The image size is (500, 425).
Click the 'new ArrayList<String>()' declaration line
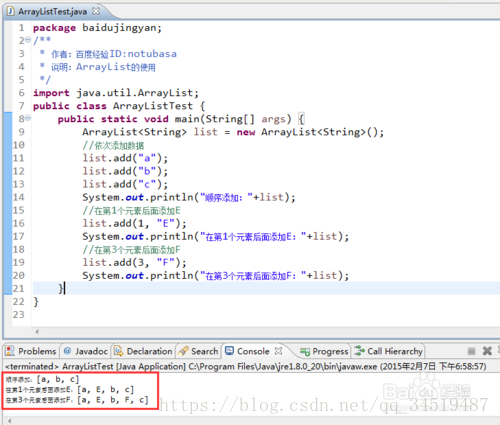pos(233,132)
